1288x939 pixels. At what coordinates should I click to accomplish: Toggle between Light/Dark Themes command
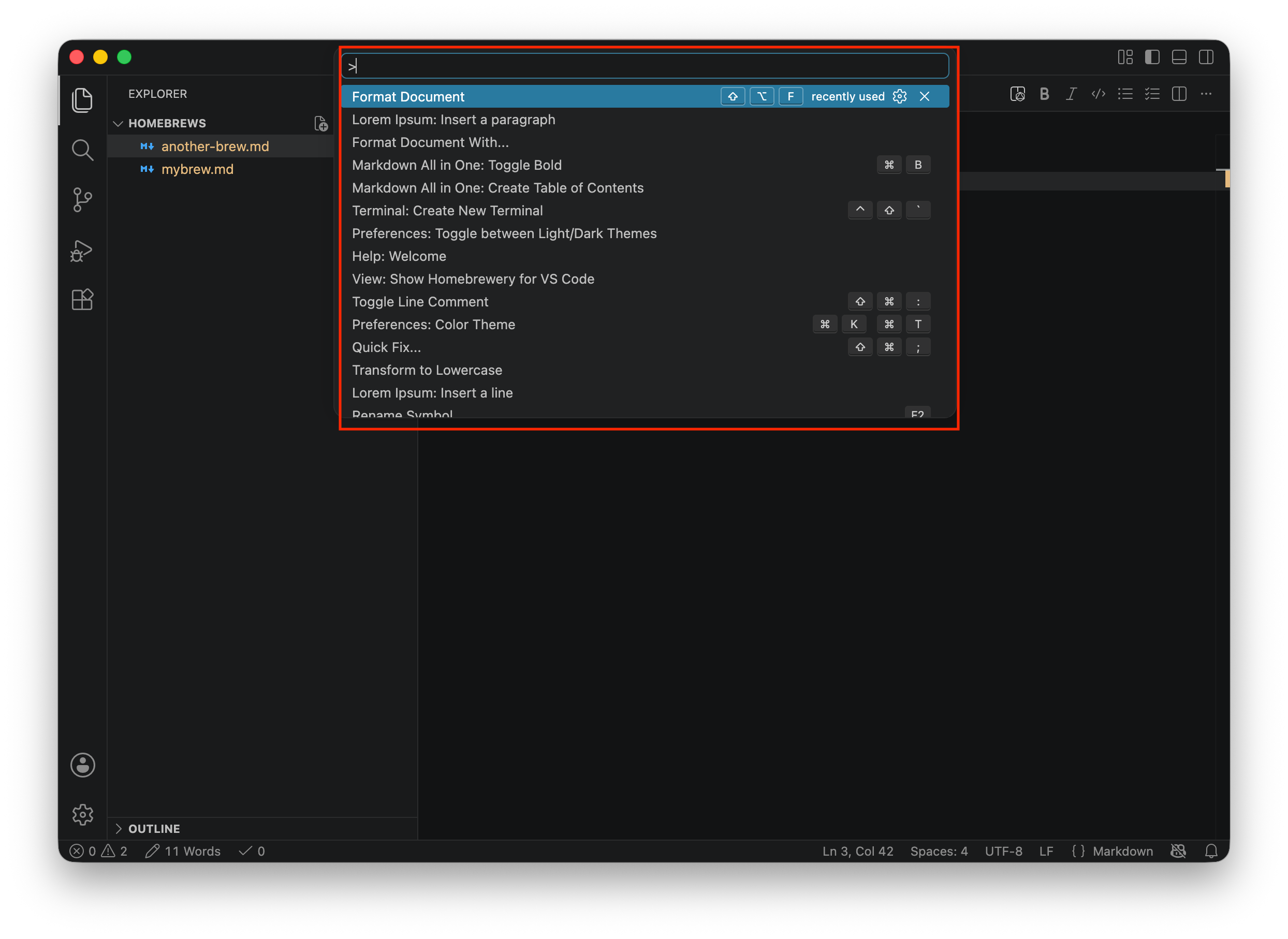(645, 233)
